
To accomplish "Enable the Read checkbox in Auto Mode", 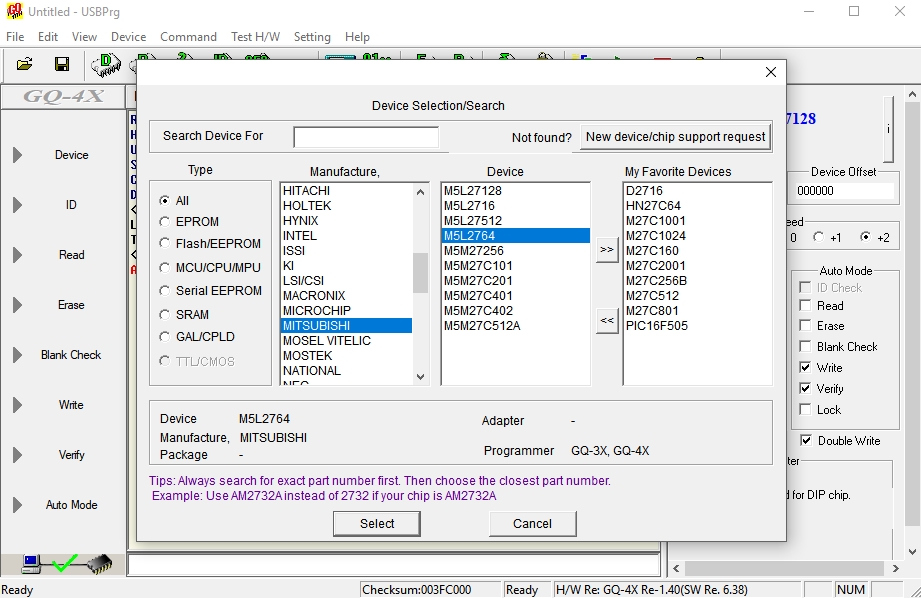I will [x=805, y=305].
